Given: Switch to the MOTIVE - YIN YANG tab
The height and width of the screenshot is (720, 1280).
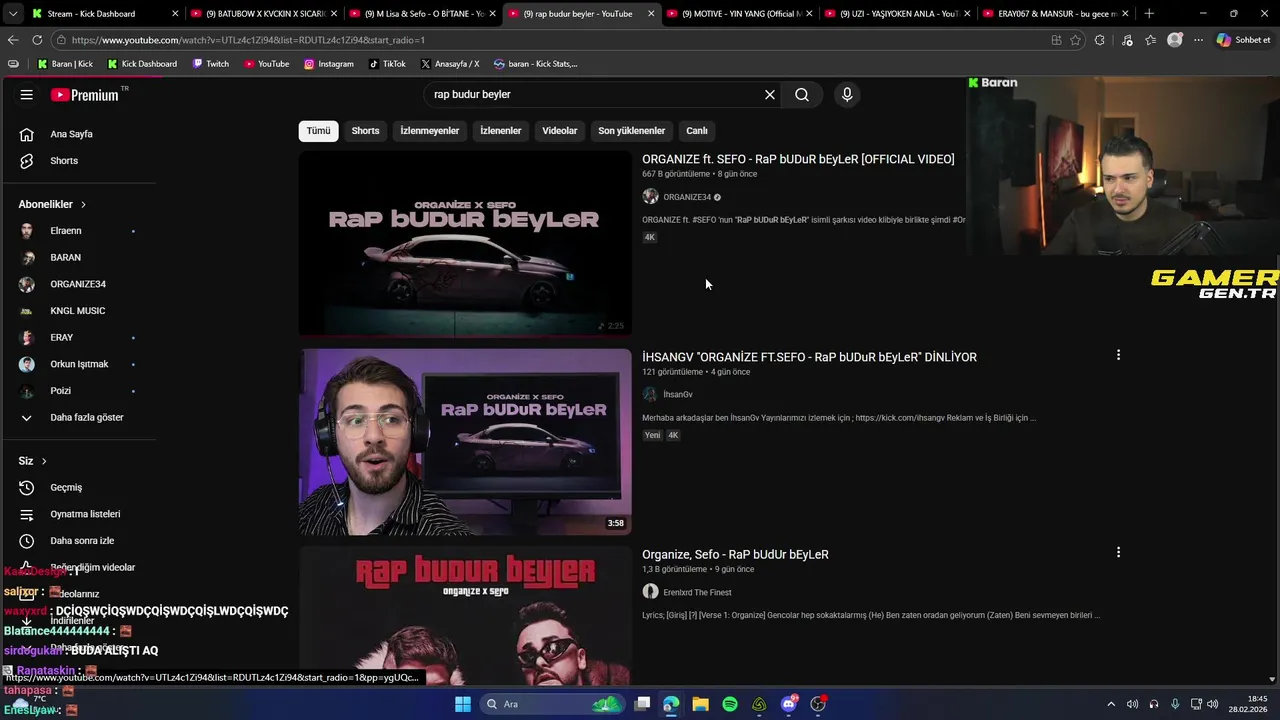Looking at the screenshot, I should (740, 14).
